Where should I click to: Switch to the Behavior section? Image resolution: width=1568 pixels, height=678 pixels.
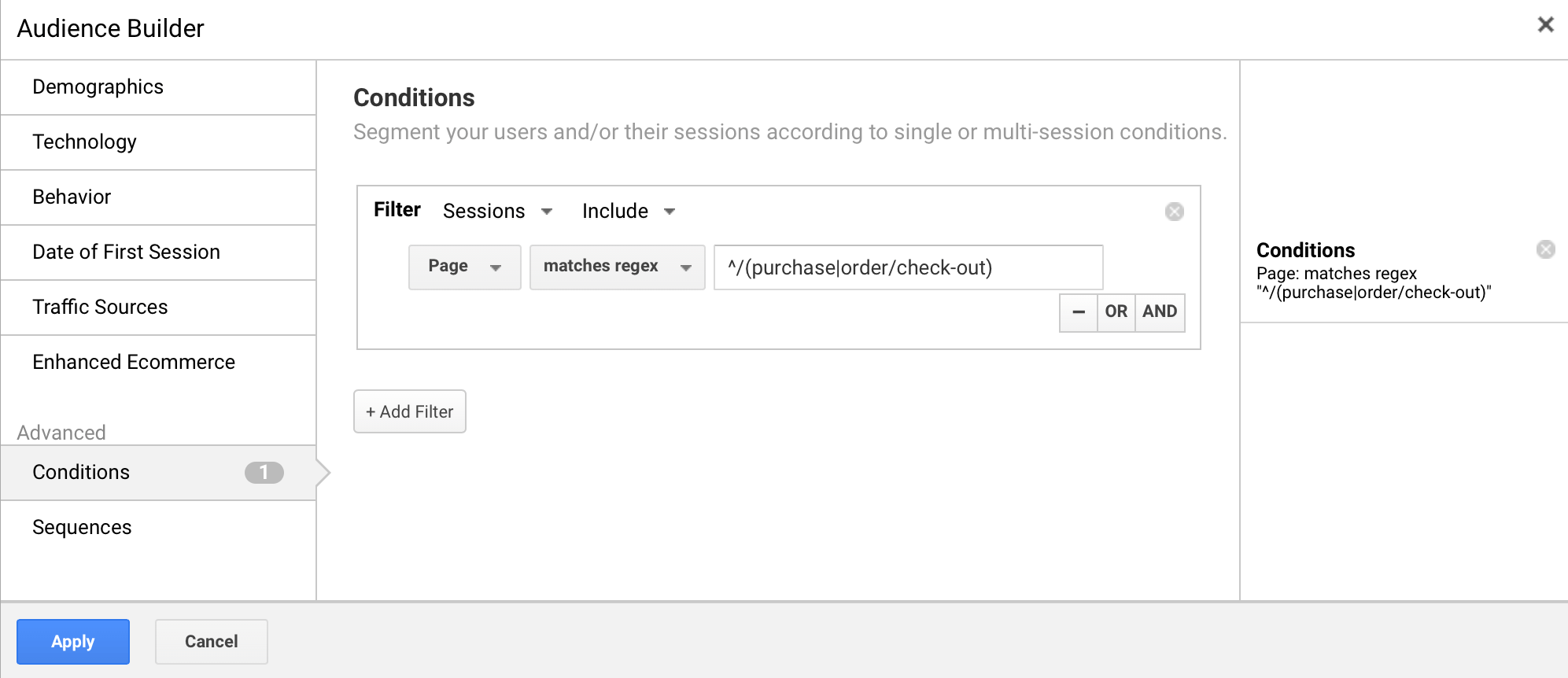(158, 197)
